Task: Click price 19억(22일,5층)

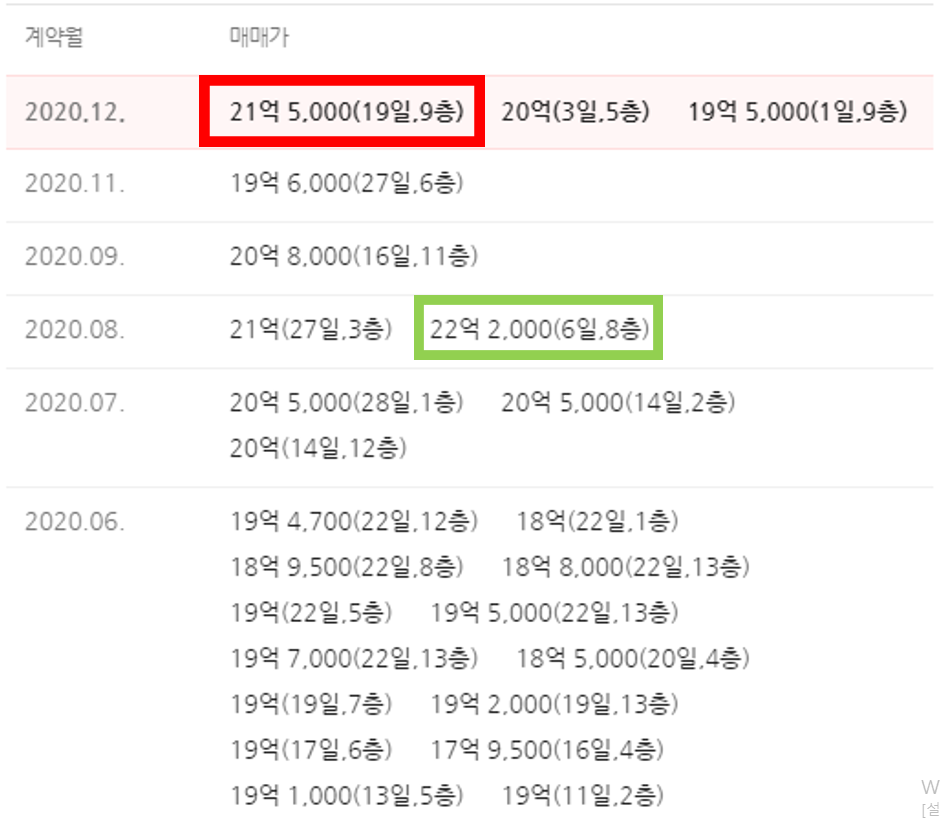Action: coord(311,613)
